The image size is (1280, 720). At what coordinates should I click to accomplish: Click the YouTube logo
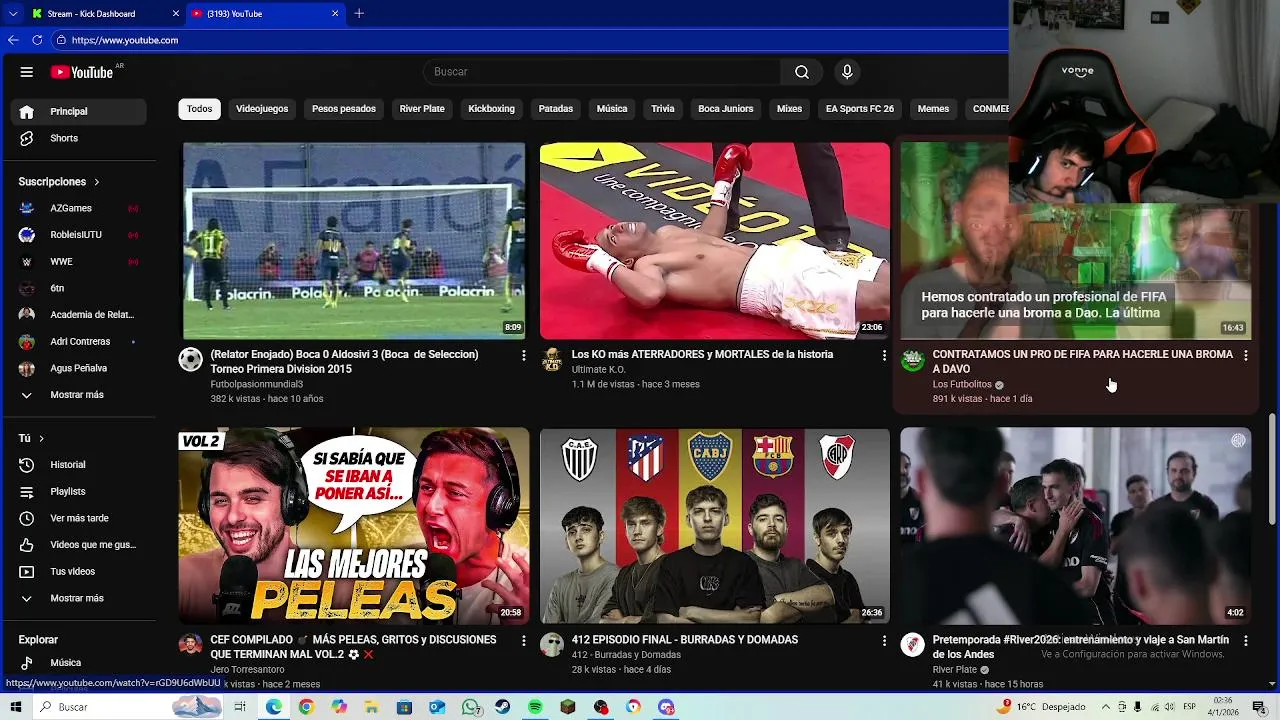[x=81, y=72]
